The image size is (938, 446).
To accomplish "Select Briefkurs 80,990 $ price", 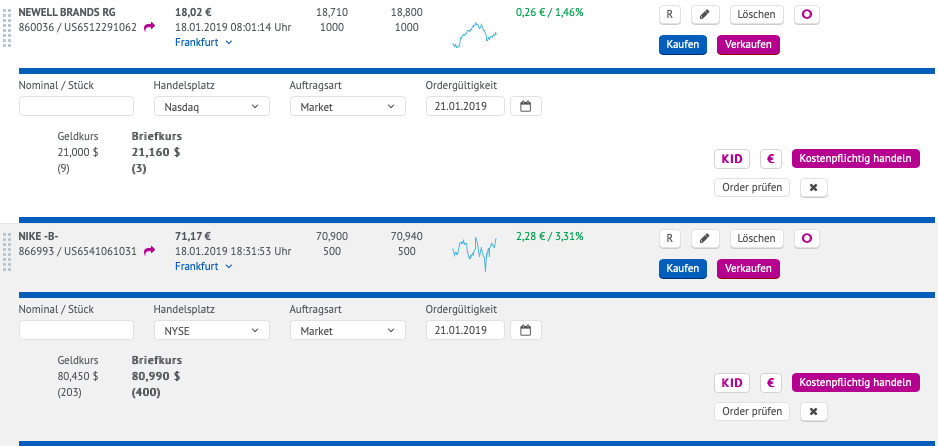I will coord(156,377).
